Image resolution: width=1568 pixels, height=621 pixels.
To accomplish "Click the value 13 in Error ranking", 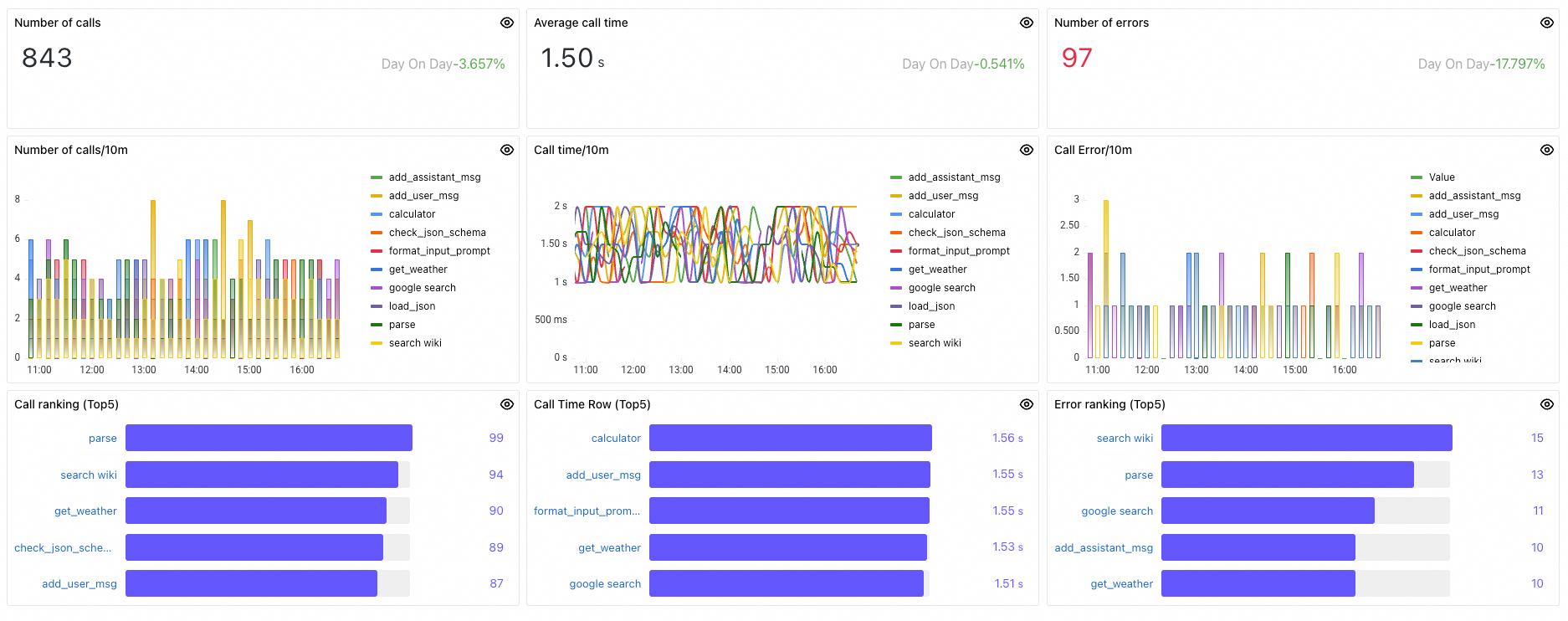I will pos(1537,475).
